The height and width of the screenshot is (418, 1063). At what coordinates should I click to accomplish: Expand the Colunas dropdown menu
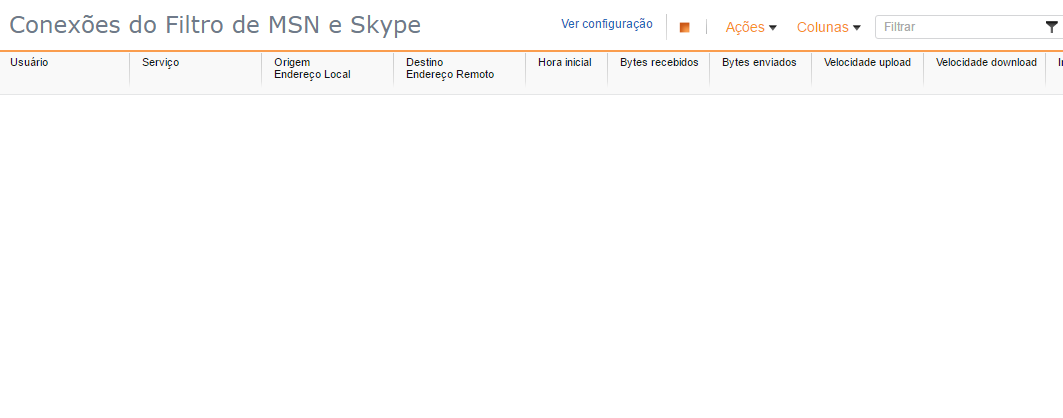pos(829,27)
